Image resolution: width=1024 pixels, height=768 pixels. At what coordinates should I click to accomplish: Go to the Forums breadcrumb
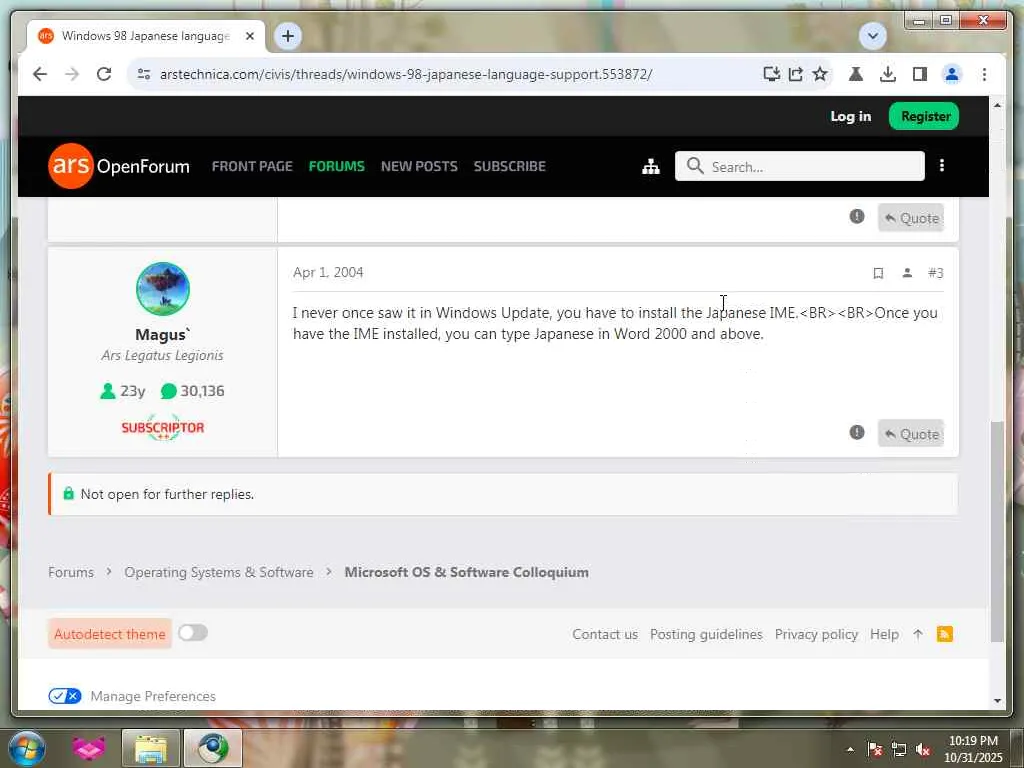[x=71, y=572]
